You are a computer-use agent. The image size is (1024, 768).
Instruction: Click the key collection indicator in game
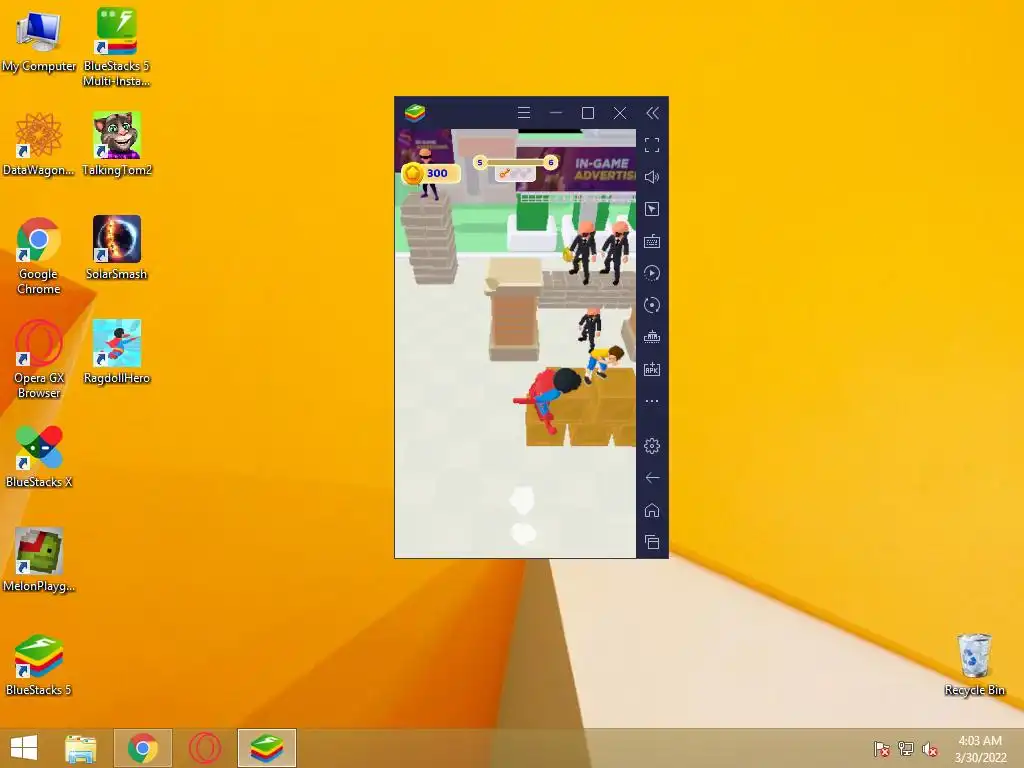tap(515, 174)
